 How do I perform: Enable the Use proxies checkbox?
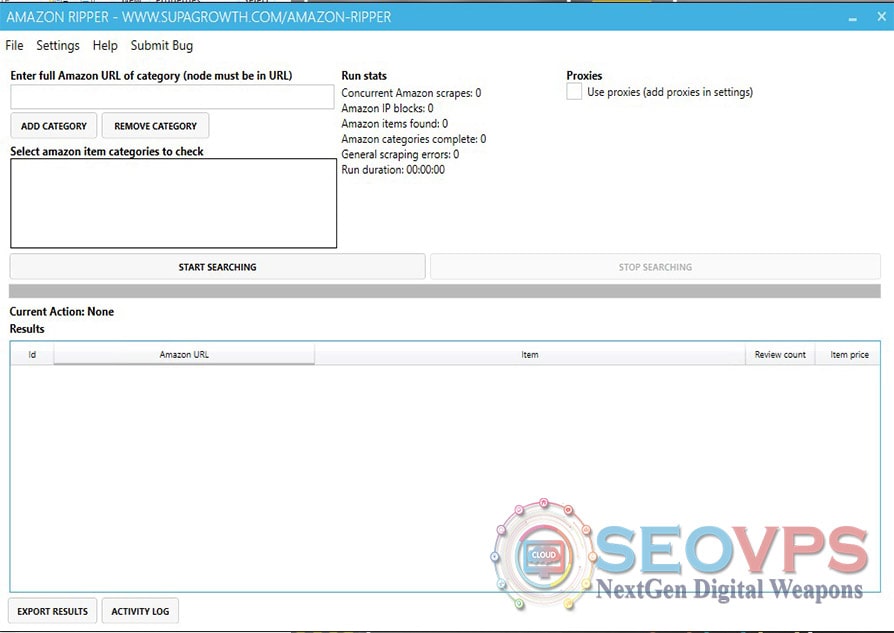pyautogui.click(x=574, y=92)
